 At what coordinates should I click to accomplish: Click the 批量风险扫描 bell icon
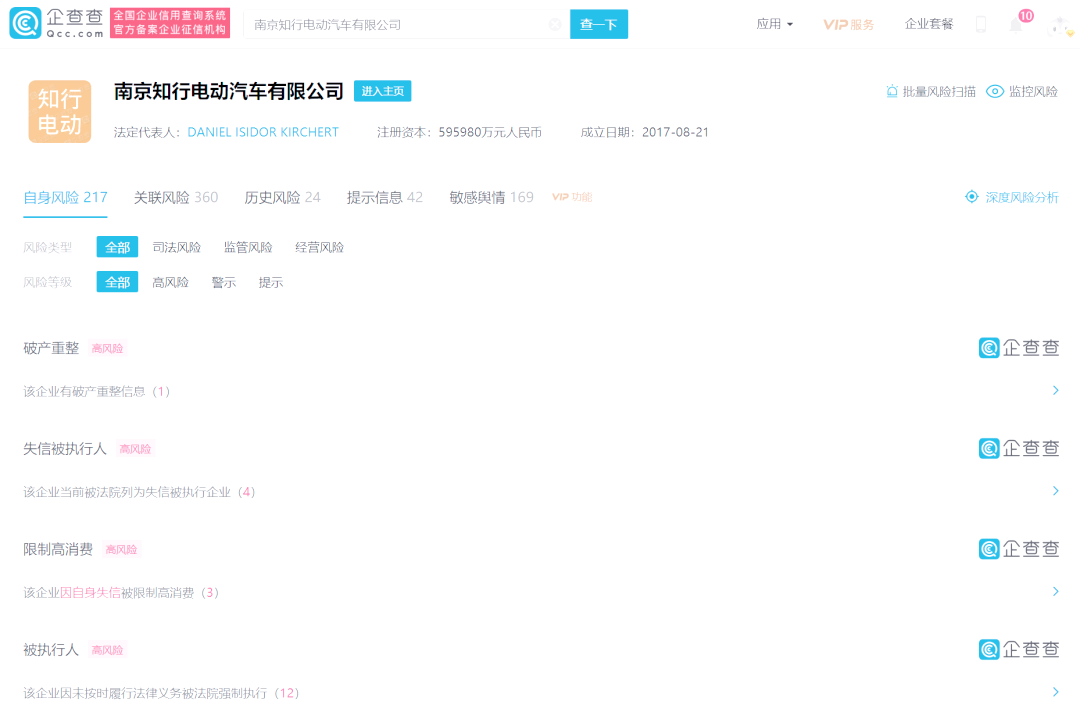[x=892, y=92]
